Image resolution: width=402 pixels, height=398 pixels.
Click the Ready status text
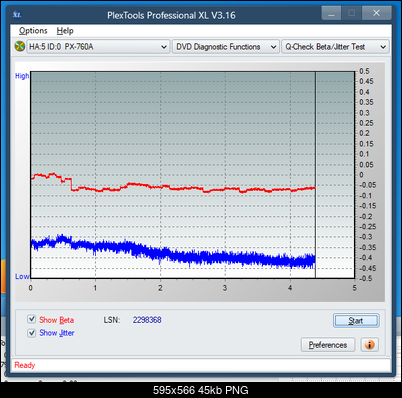25,365
